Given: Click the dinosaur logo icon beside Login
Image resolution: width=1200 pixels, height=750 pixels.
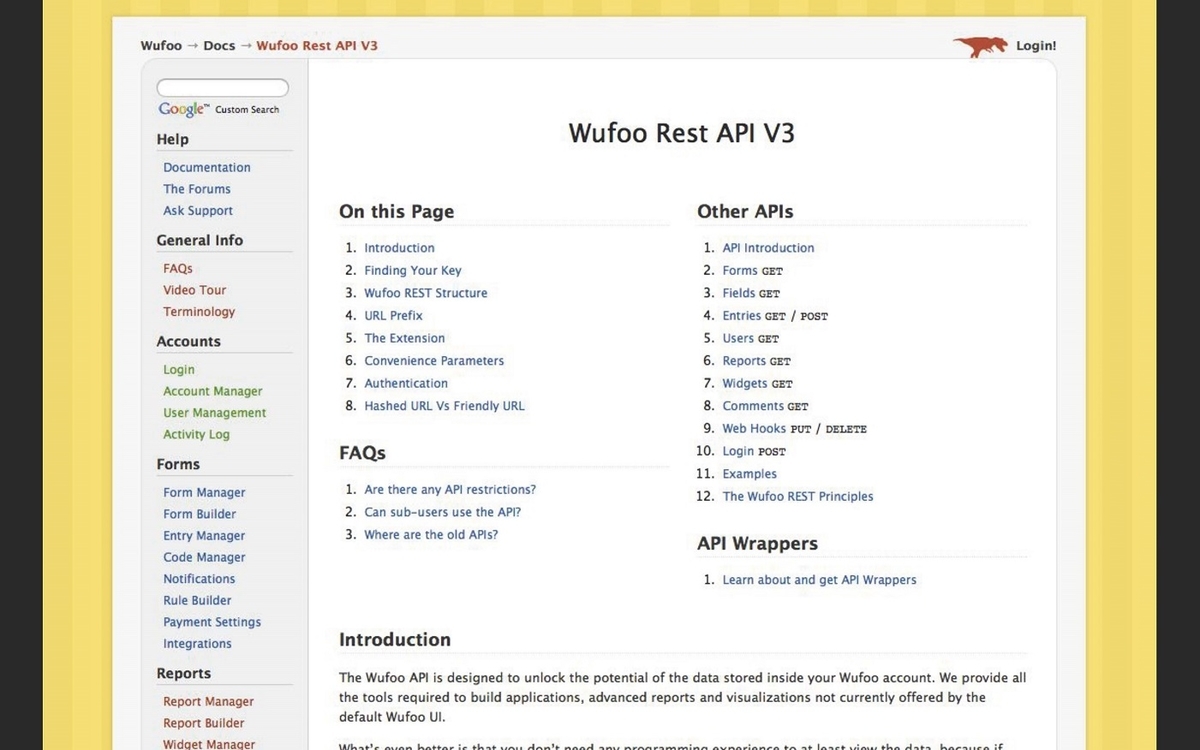Looking at the screenshot, I should click(x=981, y=46).
